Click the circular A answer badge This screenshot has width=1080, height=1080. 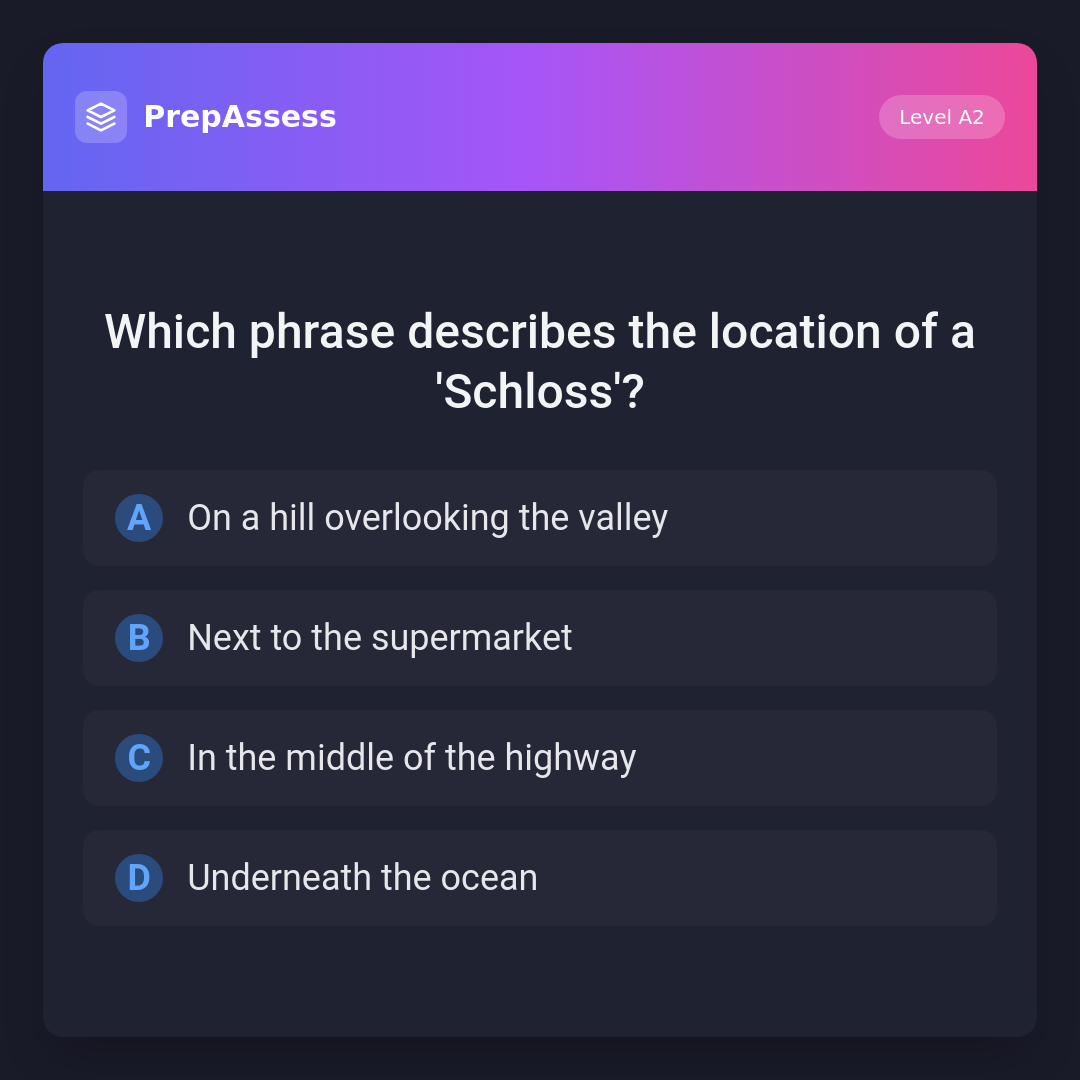click(139, 518)
